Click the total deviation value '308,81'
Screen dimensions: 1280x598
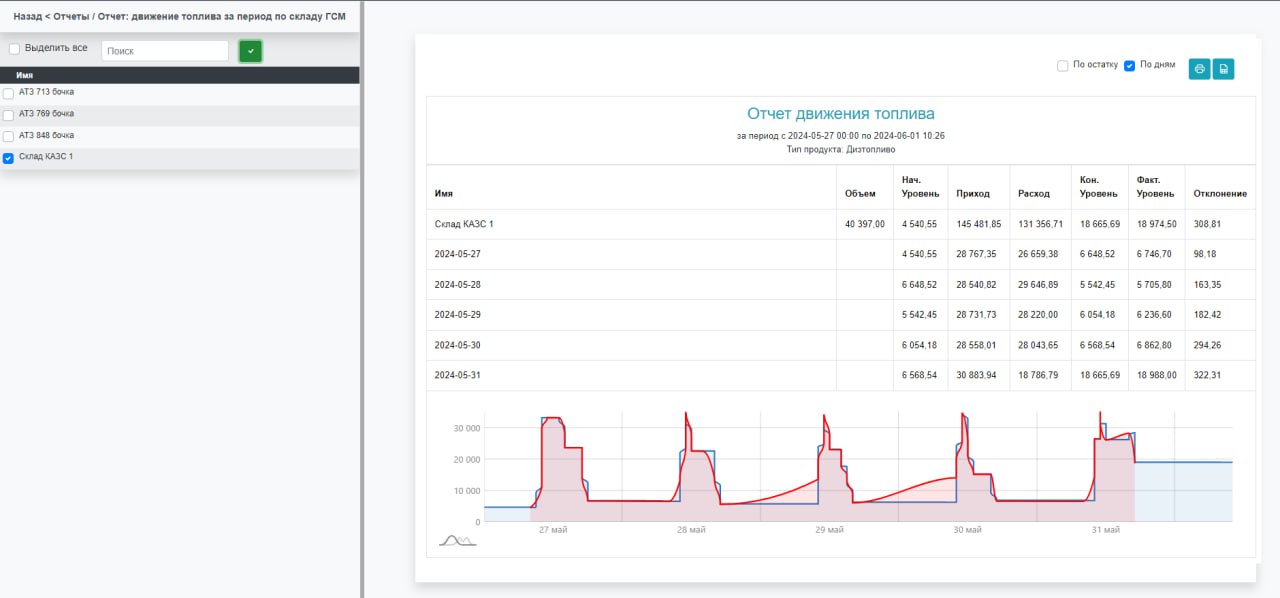[1207, 224]
